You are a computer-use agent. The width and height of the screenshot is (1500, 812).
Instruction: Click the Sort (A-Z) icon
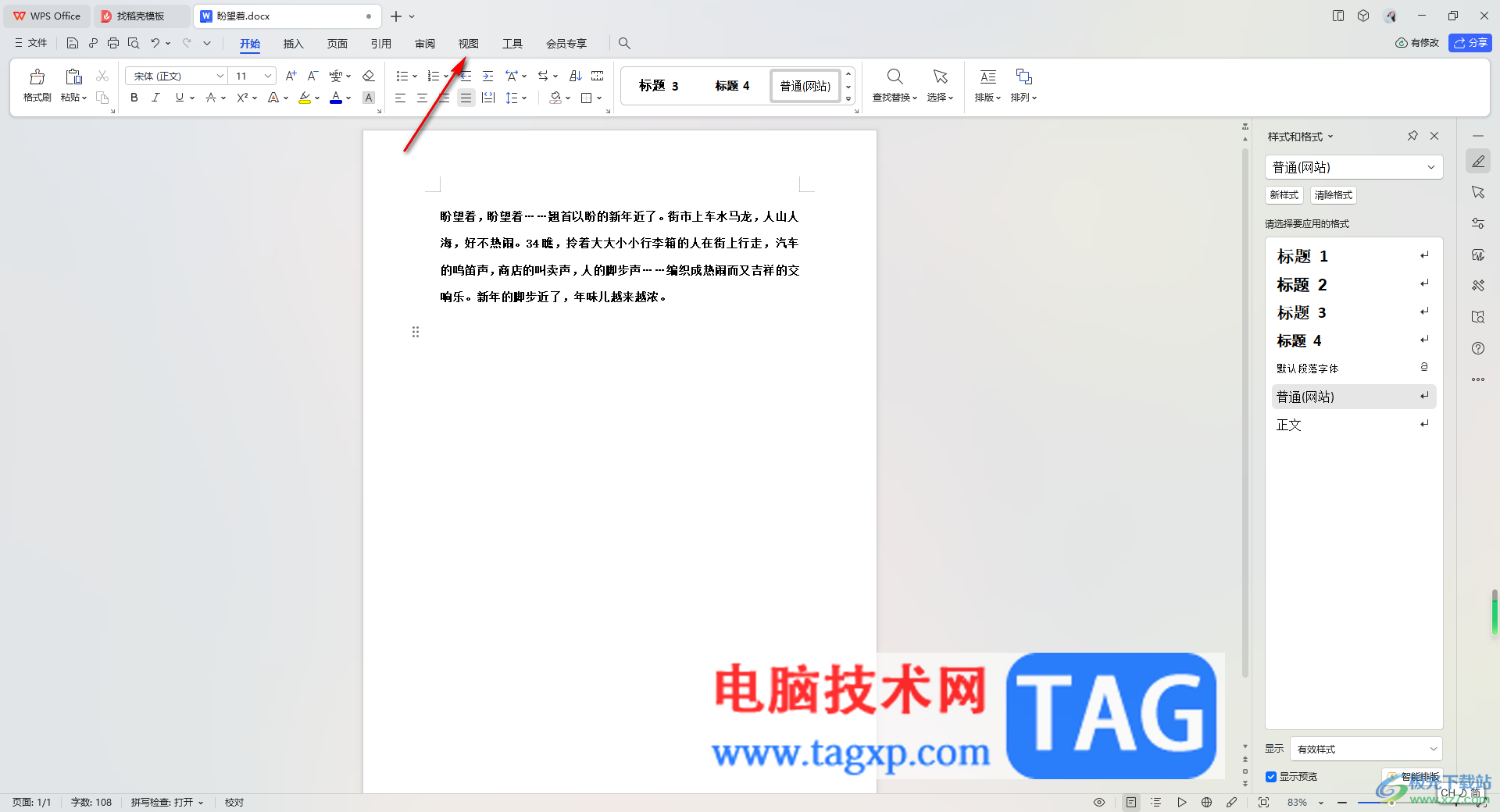point(576,76)
